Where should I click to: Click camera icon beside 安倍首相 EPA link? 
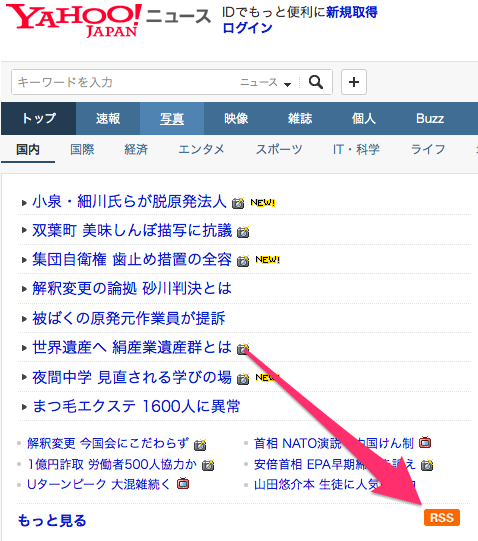[x=427, y=465]
